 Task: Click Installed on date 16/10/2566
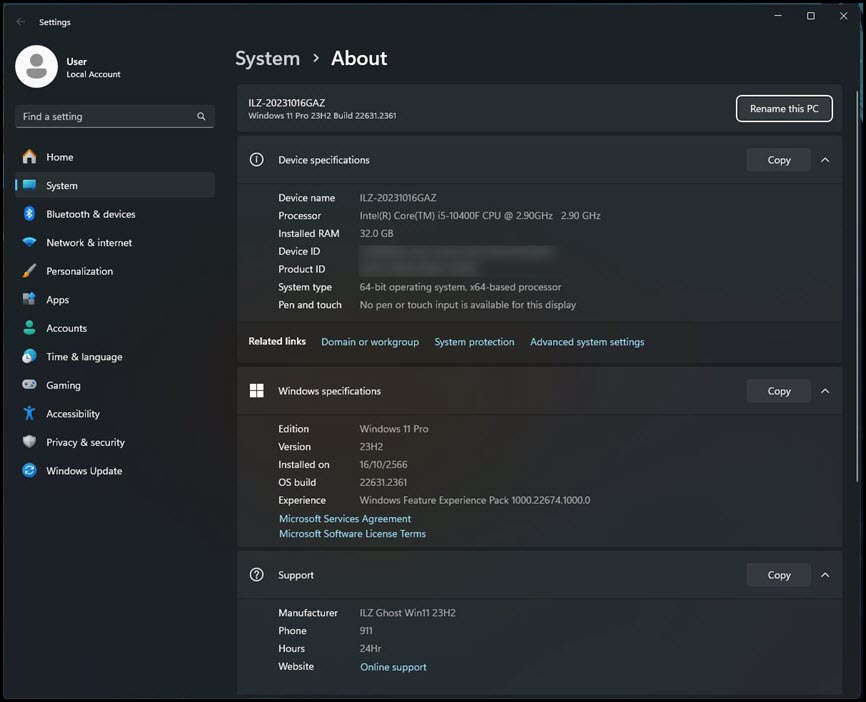[x=383, y=465]
